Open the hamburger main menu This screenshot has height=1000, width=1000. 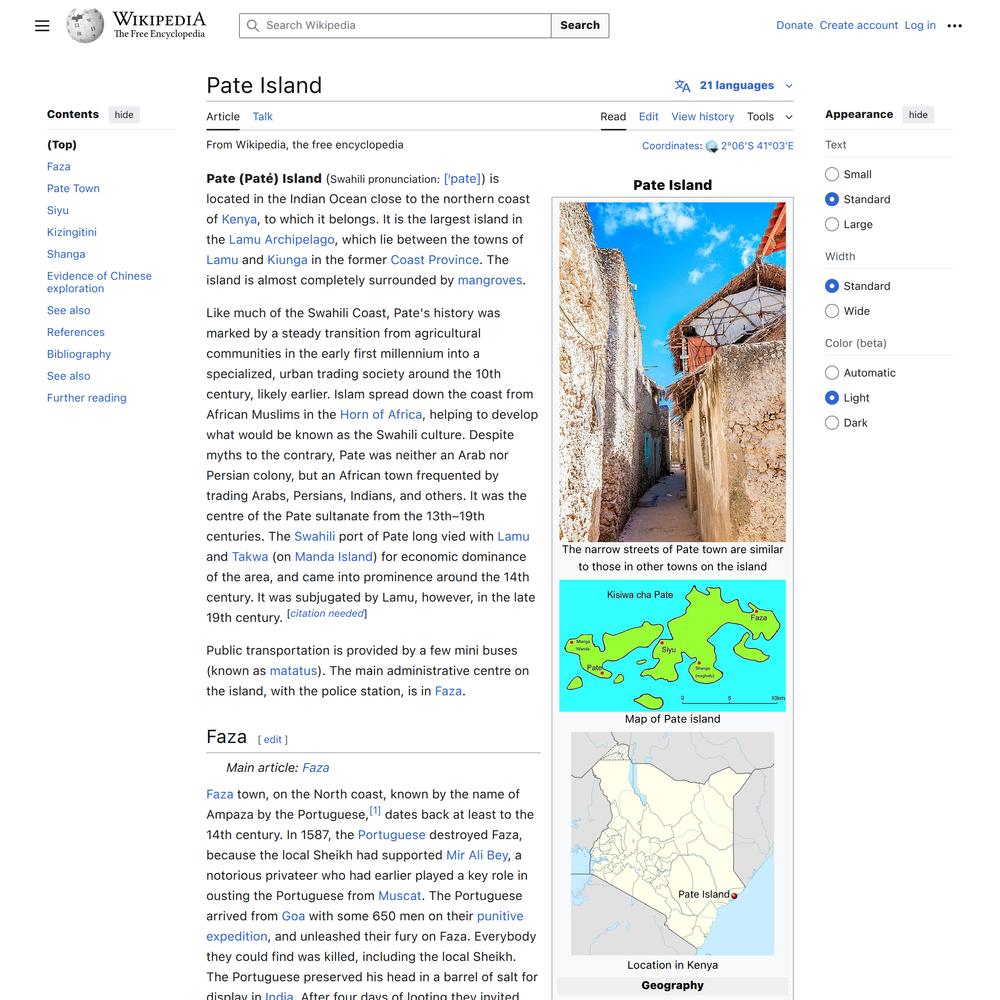42,26
